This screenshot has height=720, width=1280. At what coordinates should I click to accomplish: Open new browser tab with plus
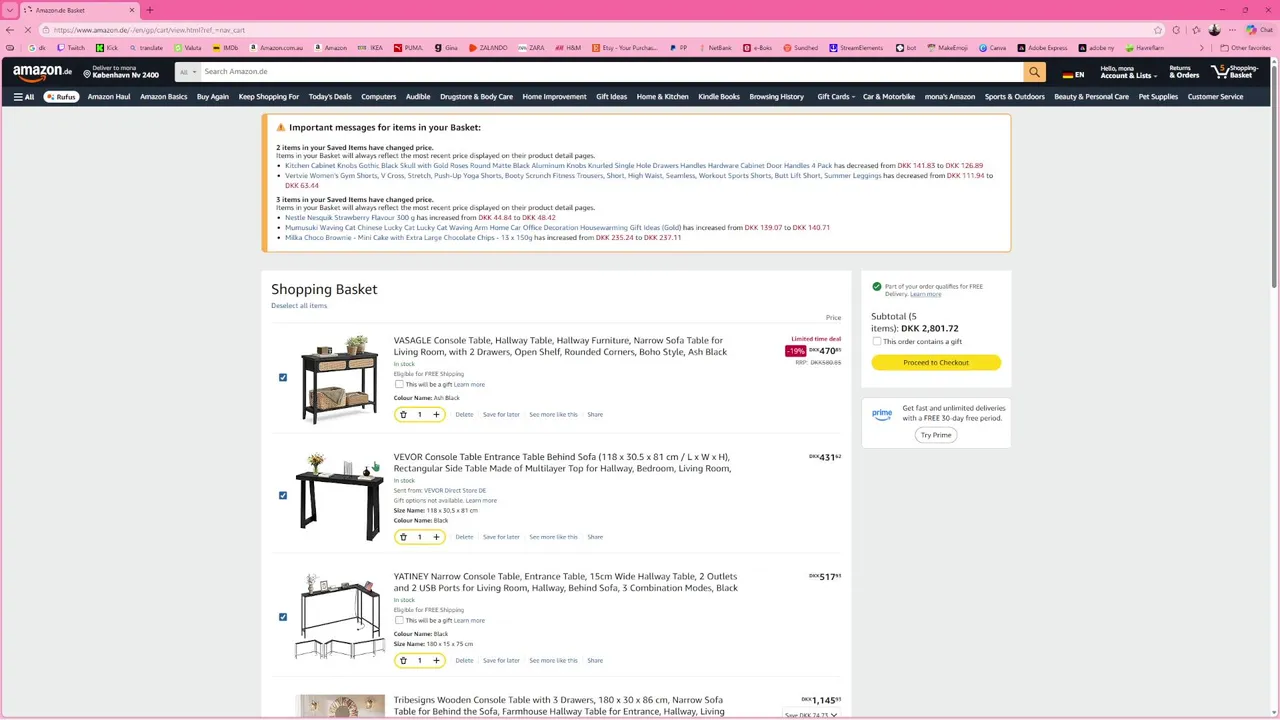(149, 10)
